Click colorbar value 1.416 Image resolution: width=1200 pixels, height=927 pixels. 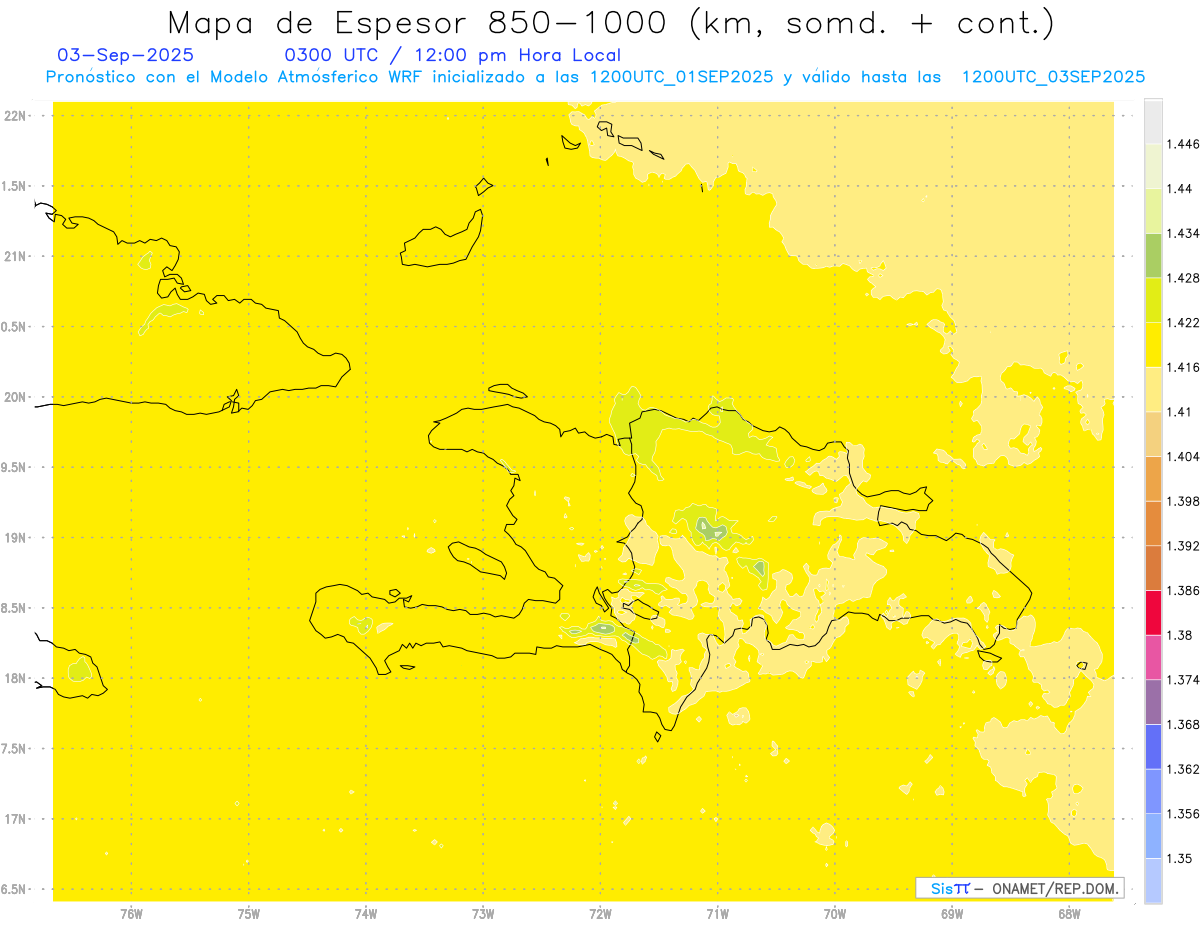1183,367
